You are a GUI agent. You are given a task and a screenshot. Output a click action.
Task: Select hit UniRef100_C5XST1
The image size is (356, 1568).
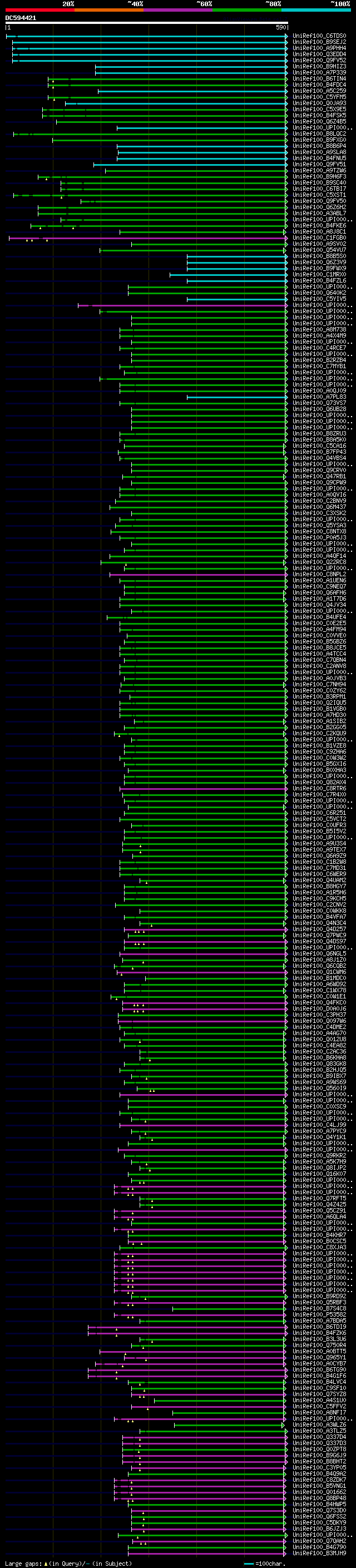pos(319,195)
